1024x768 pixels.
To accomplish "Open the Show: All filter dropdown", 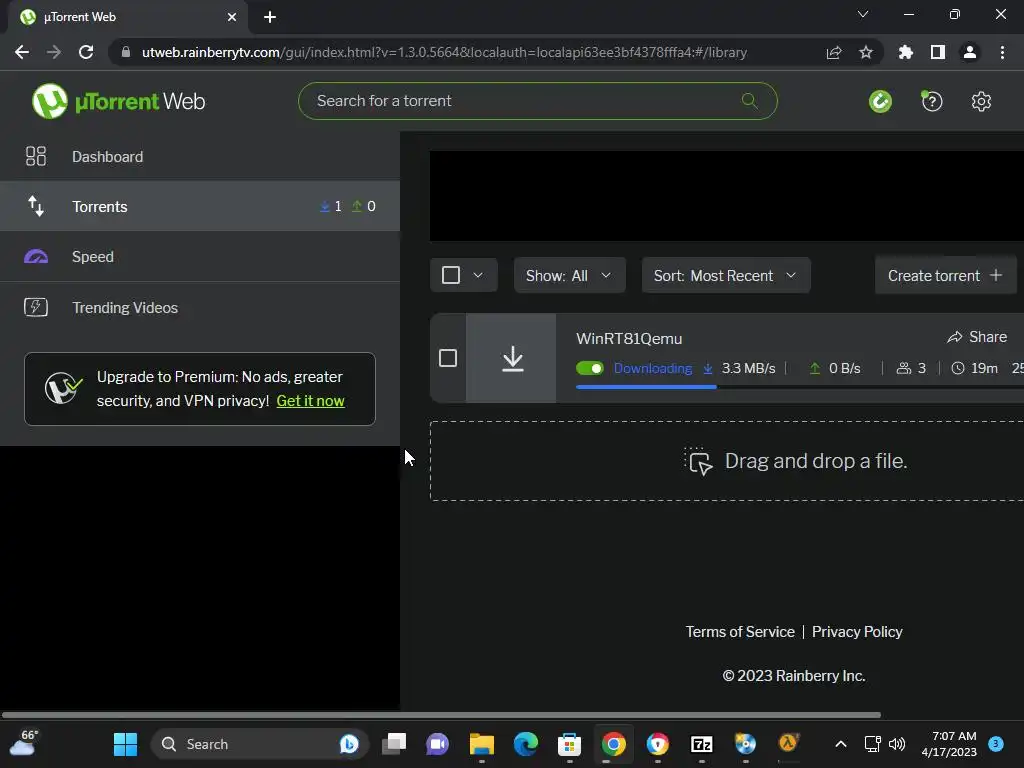I will [x=569, y=275].
